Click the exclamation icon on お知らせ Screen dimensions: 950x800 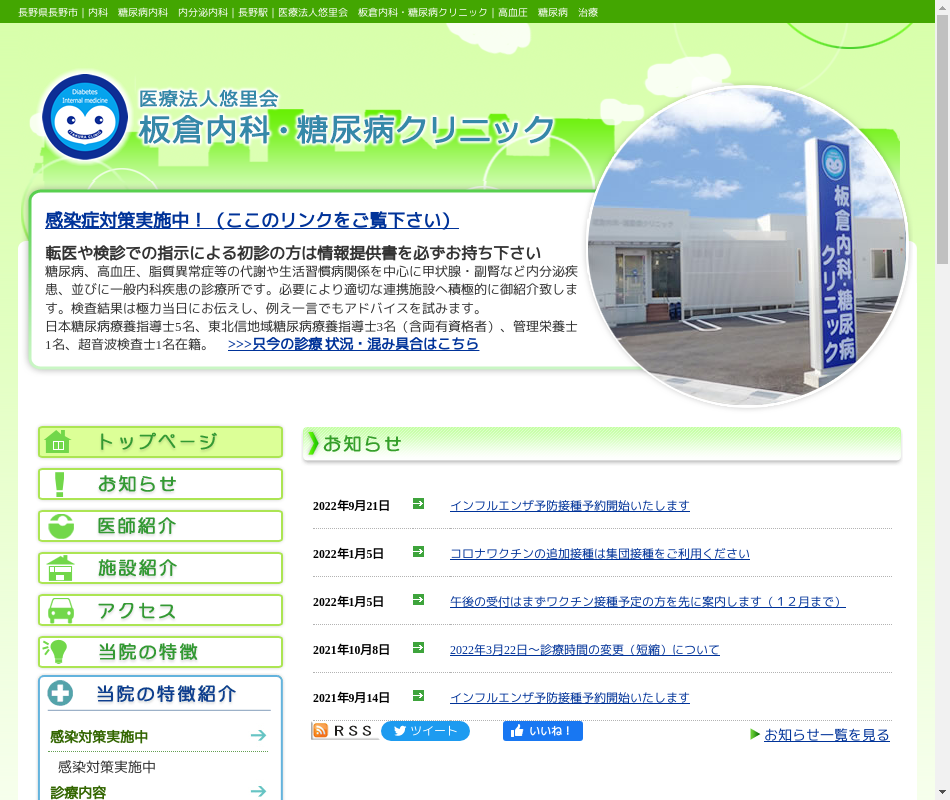59,484
